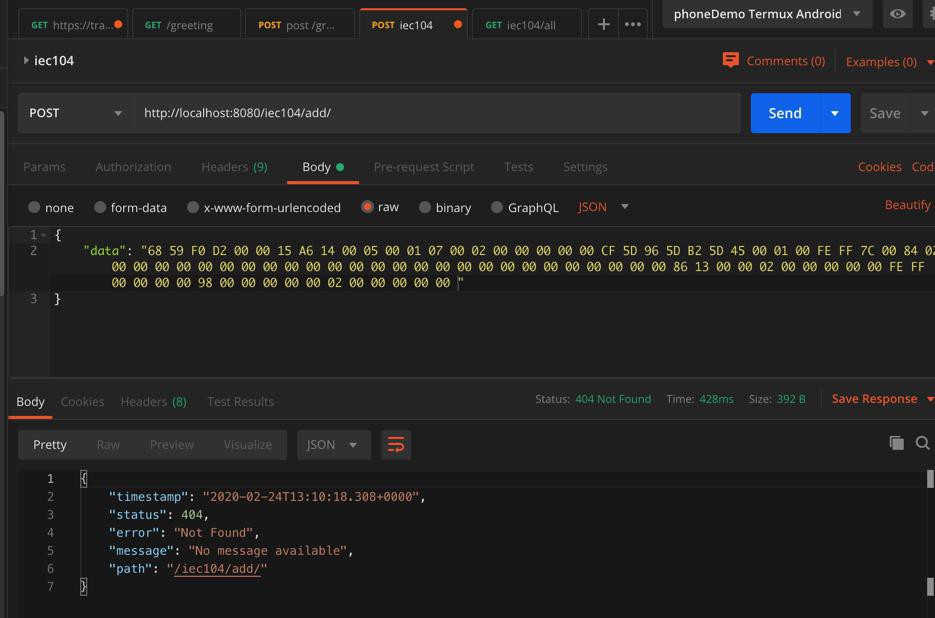Open the Authorization tab
Image resolution: width=935 pixels, height=618 pixels.
[133, 167]
